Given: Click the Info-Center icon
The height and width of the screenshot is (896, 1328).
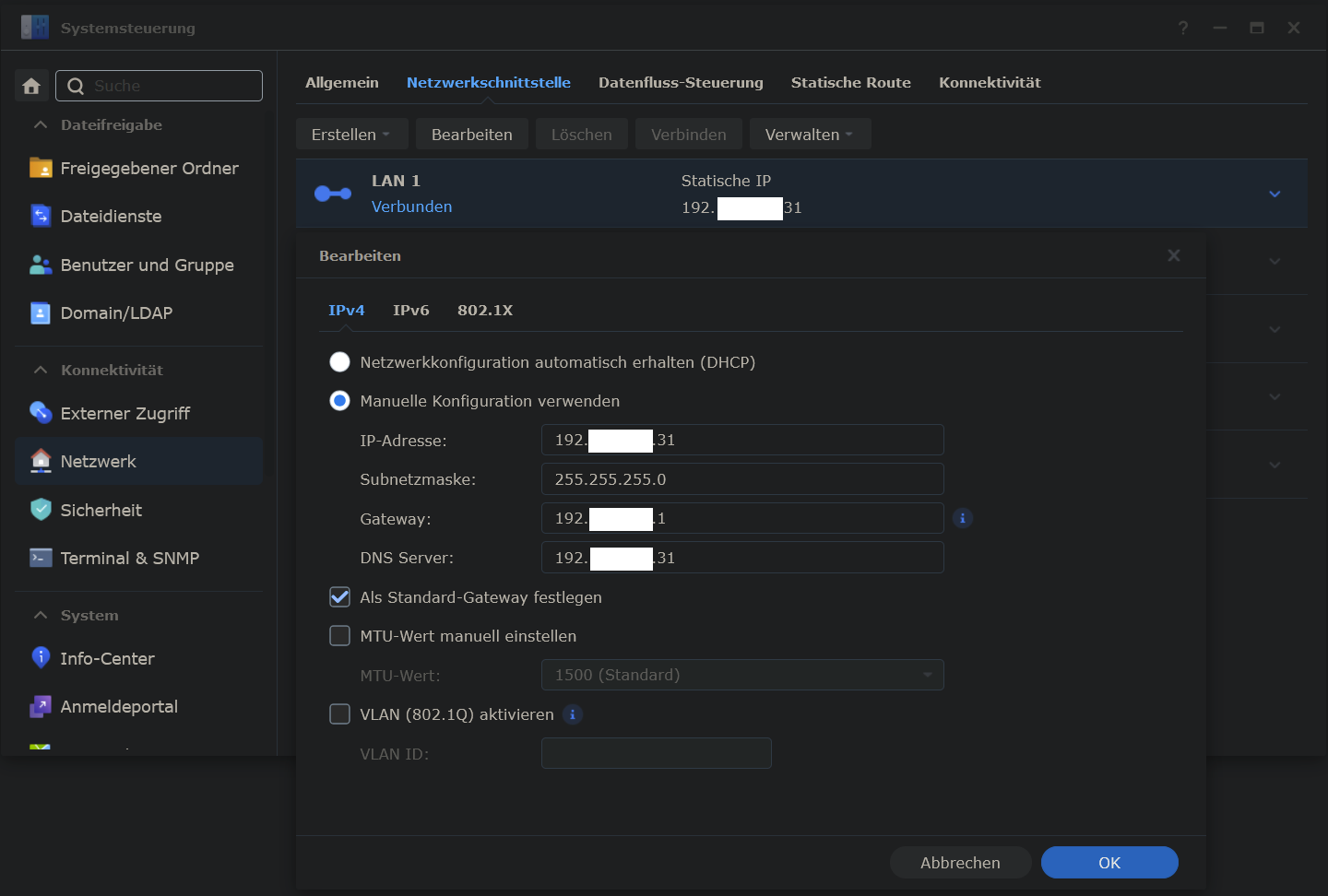Looking at the screenshot, I should click(41, 658).
